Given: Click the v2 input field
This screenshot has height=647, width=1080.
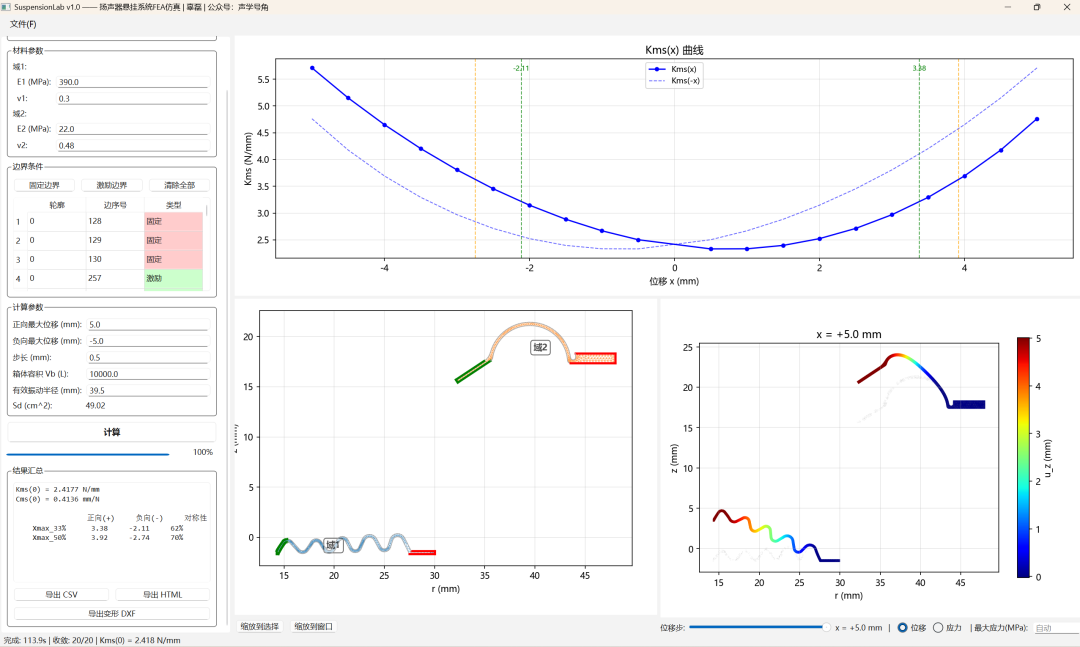Looking at the screenshot, I should pyautogui.click(x=132, y=145).
